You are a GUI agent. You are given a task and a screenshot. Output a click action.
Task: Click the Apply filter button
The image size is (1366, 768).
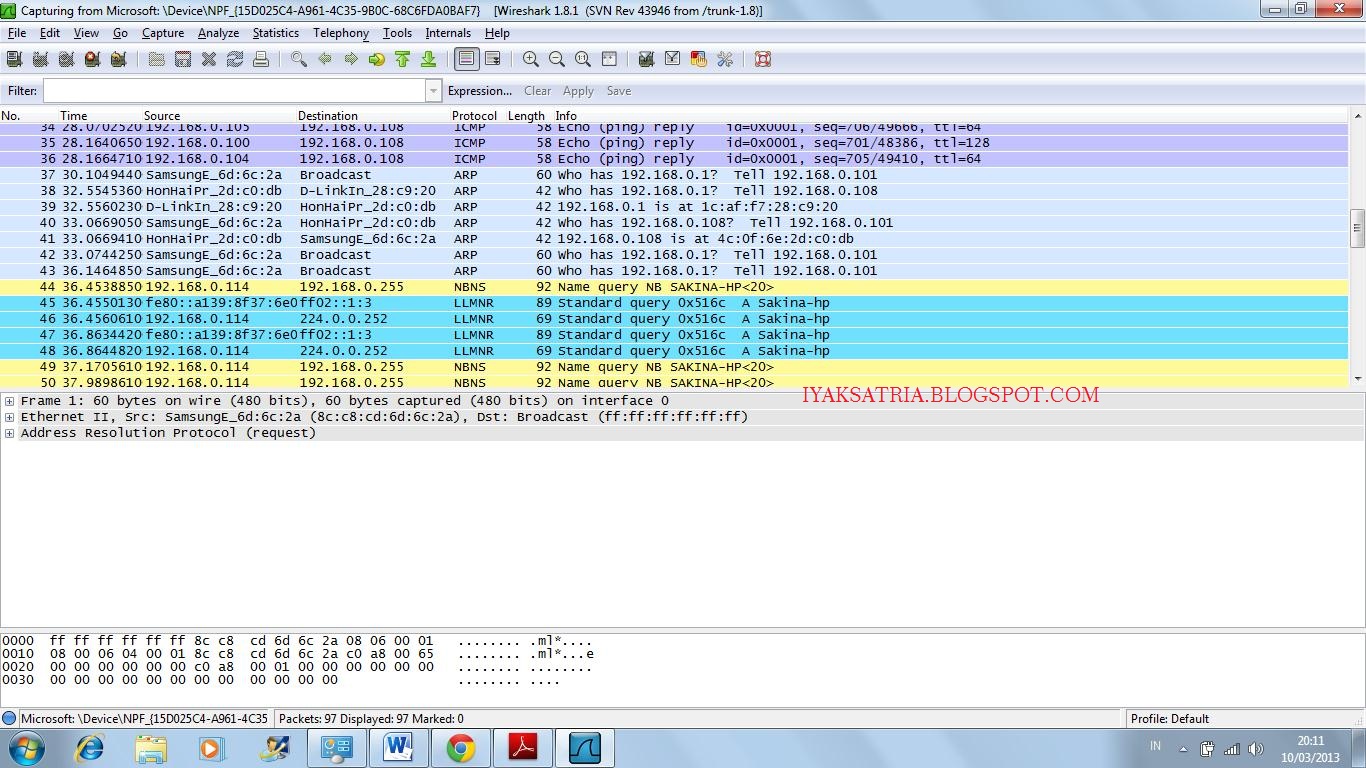click(x=578, y=91)
